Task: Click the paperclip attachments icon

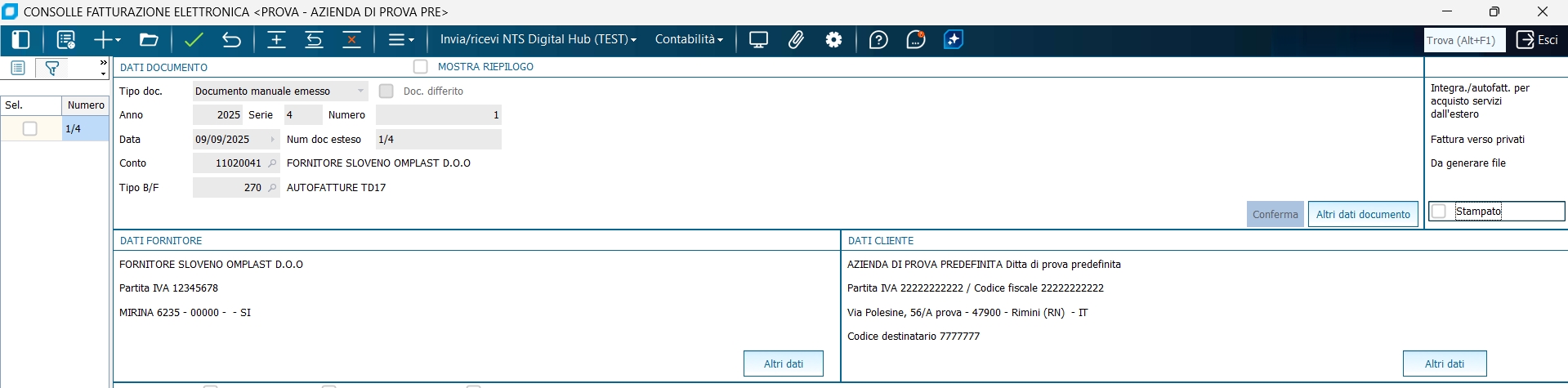Action: pos(796,40)
